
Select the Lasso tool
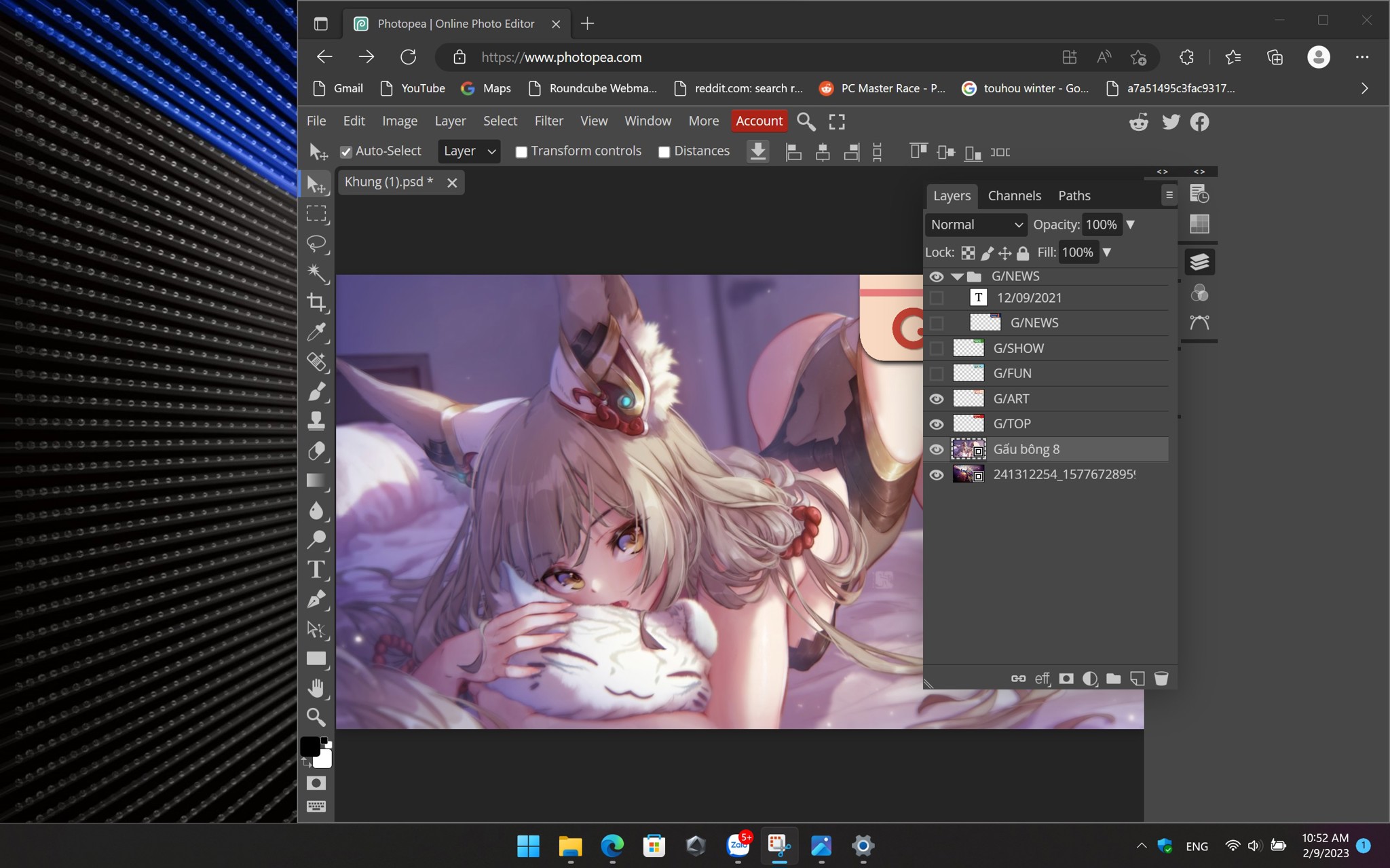(x=316, y=243)
